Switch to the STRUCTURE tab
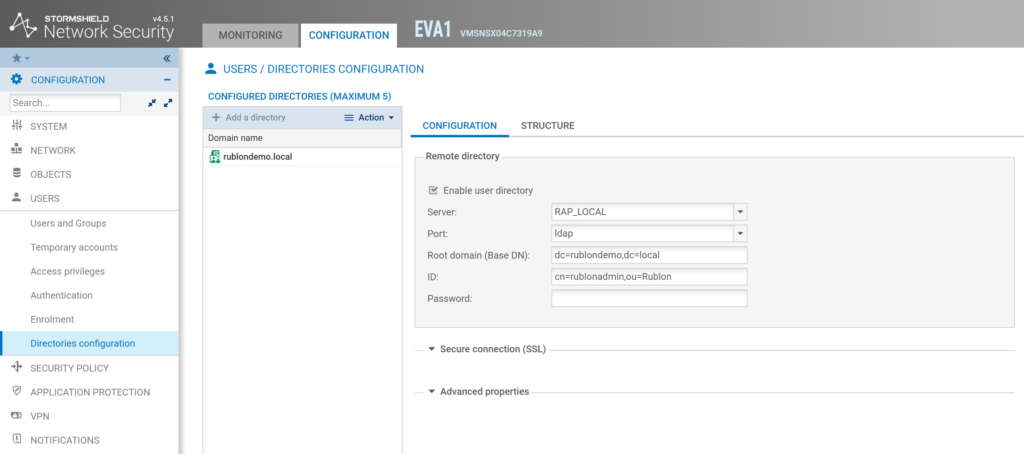The image size is (1024, 454). point(547,126)
